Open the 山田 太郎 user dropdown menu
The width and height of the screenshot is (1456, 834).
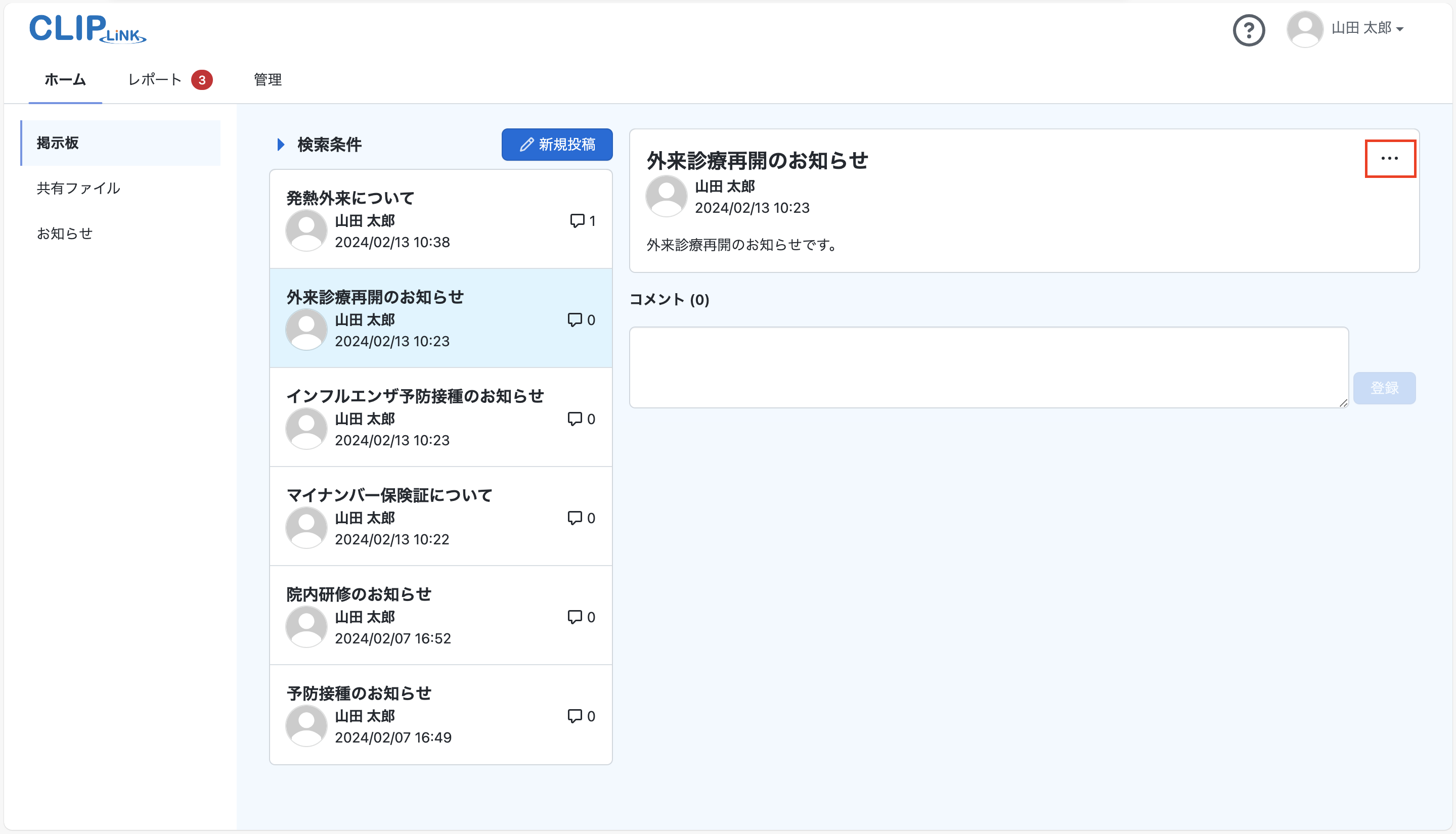pos(1367,28)
